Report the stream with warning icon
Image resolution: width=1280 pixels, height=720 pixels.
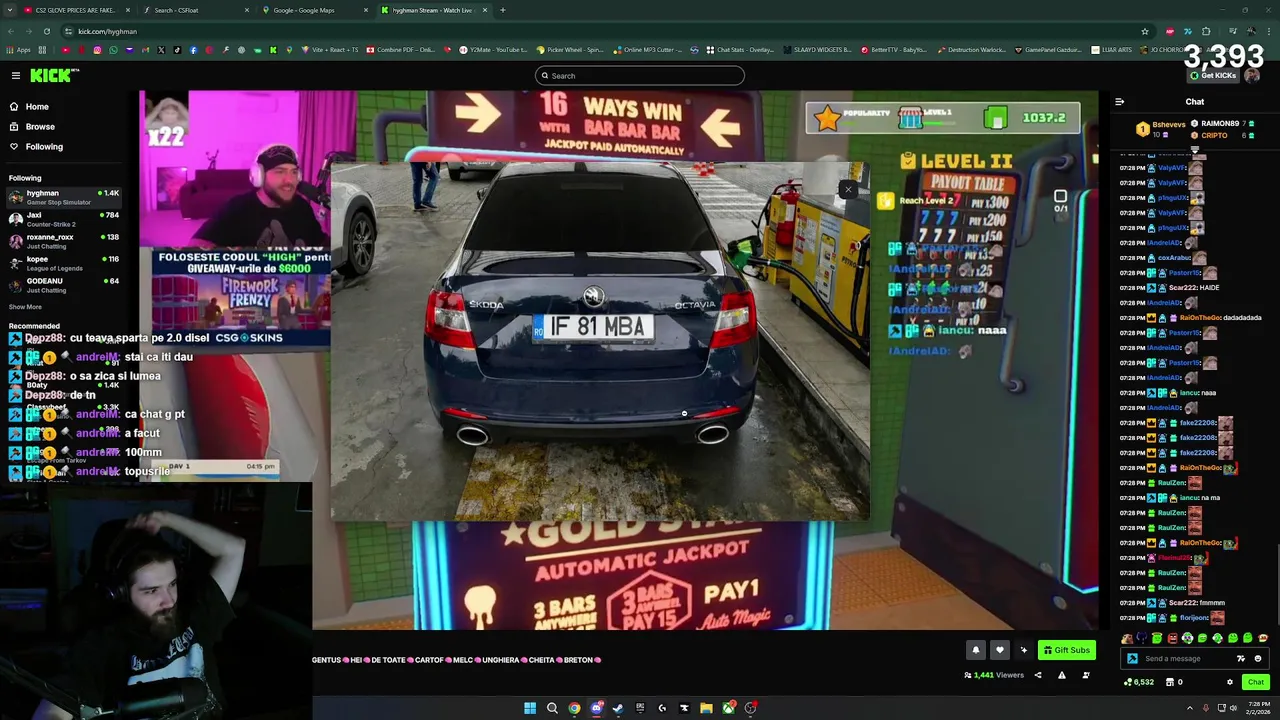pos(1061,675)
